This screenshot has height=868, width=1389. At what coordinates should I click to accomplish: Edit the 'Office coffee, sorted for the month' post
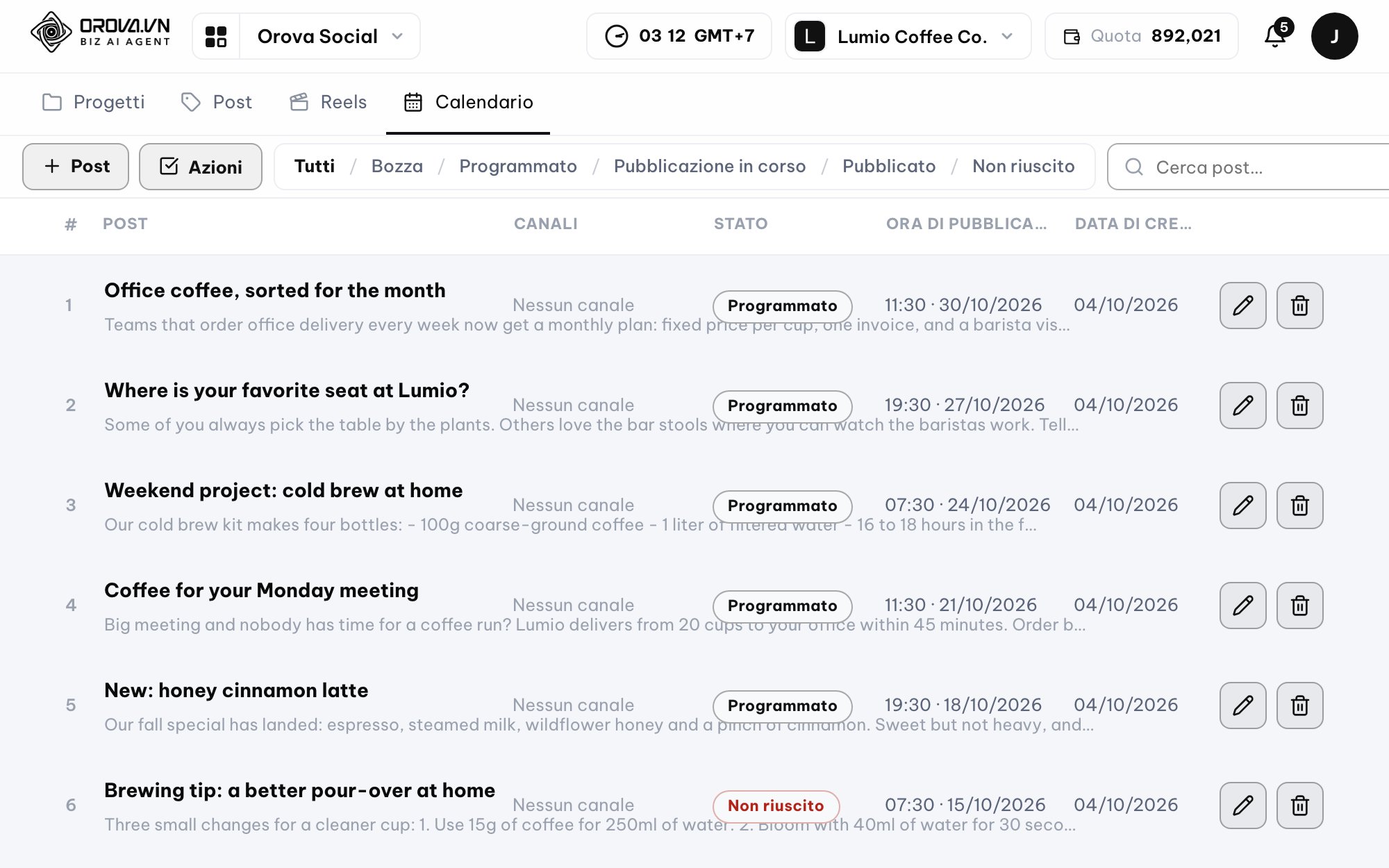pyautogui.click(x=1243, y=306)
